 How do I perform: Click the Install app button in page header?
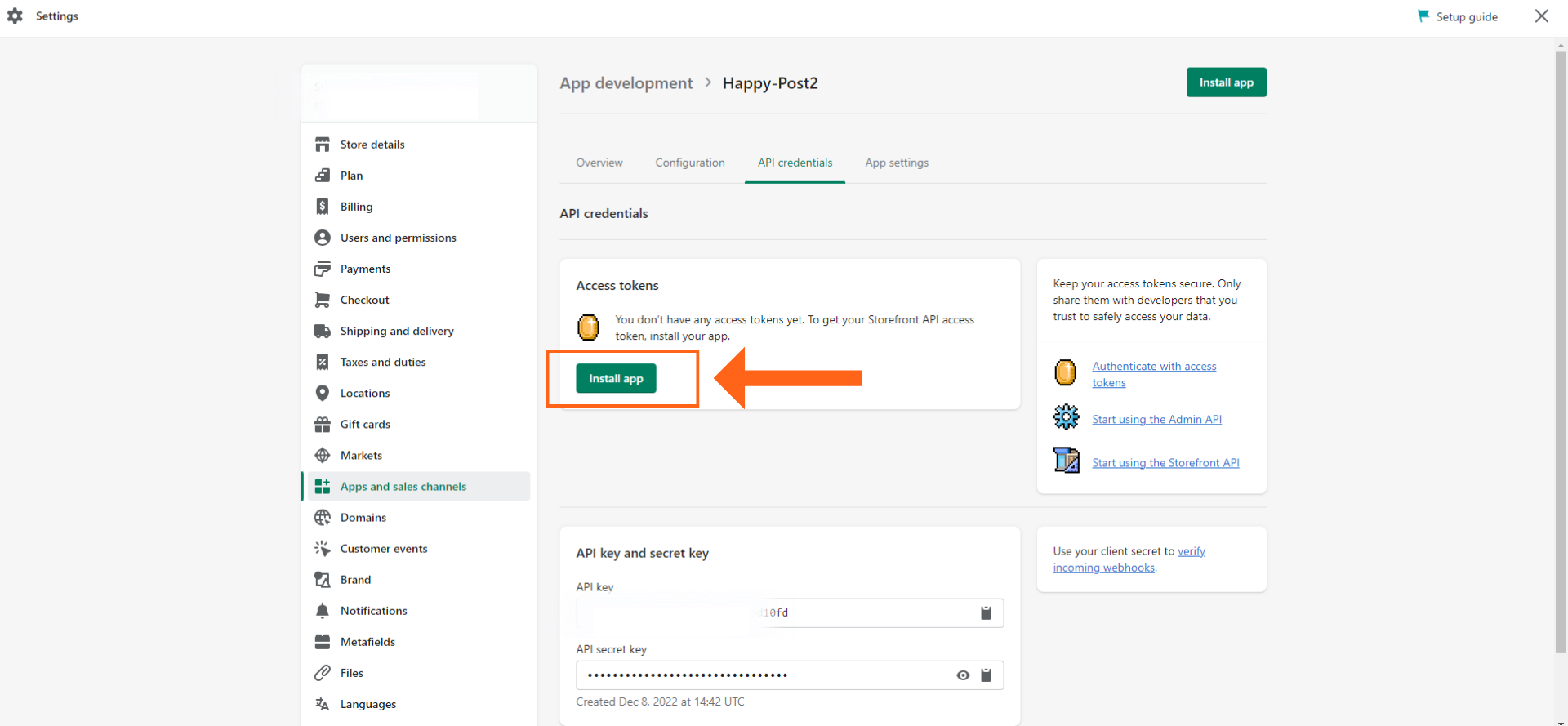point(1225,82)
